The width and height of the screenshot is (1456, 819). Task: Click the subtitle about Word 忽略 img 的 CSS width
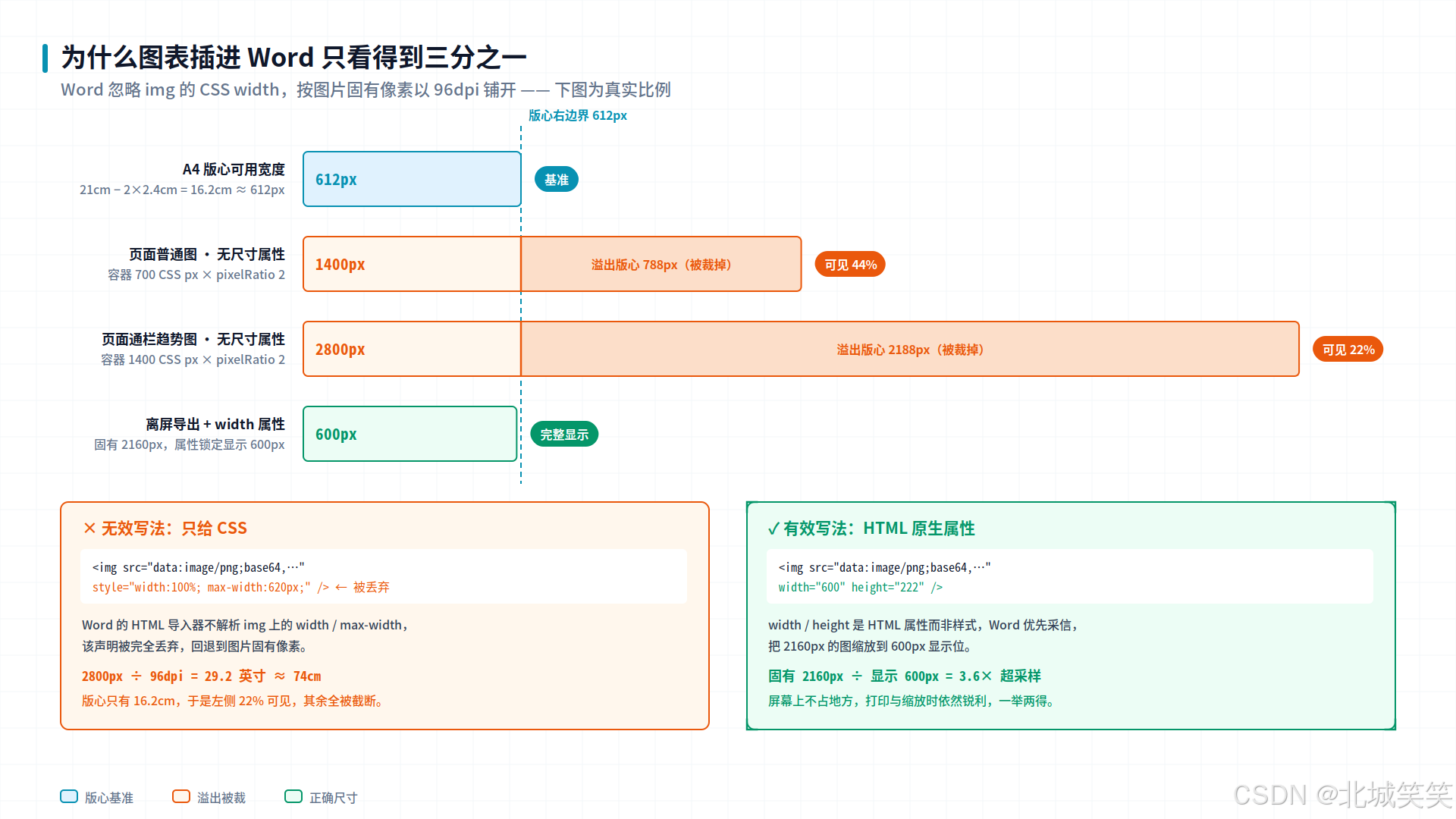(366, 89)
